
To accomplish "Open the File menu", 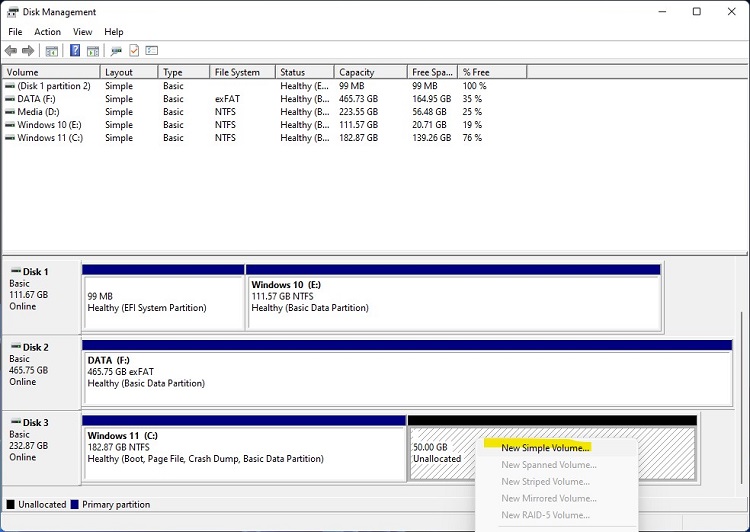I will pyautogui.click(x=15, y=32).
